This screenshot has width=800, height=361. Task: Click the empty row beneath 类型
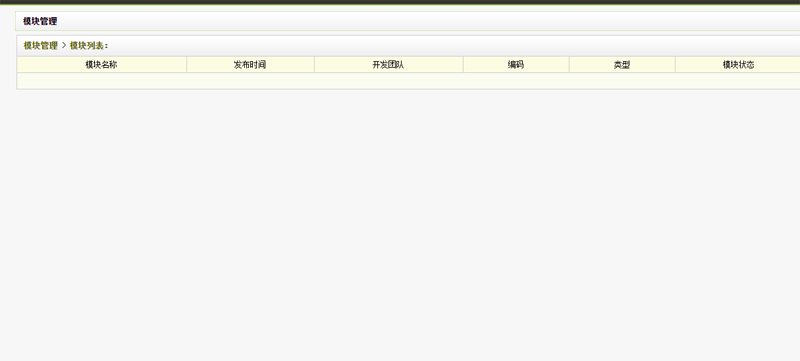coord(622,81)
